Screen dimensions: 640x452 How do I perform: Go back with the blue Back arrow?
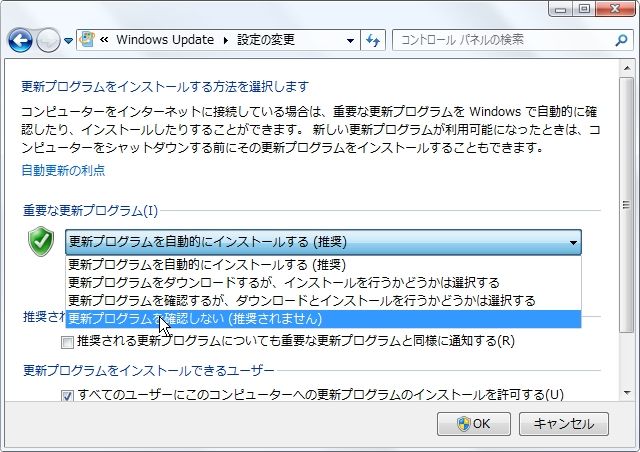[20, 40]
